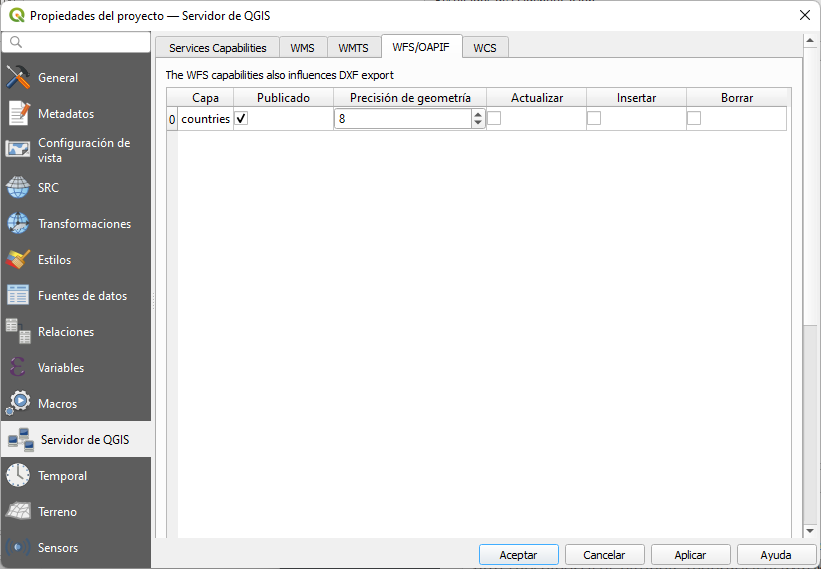
Task: Enable Insertar for countries layer
Action: pyautogui.click(x=594, y=119)
